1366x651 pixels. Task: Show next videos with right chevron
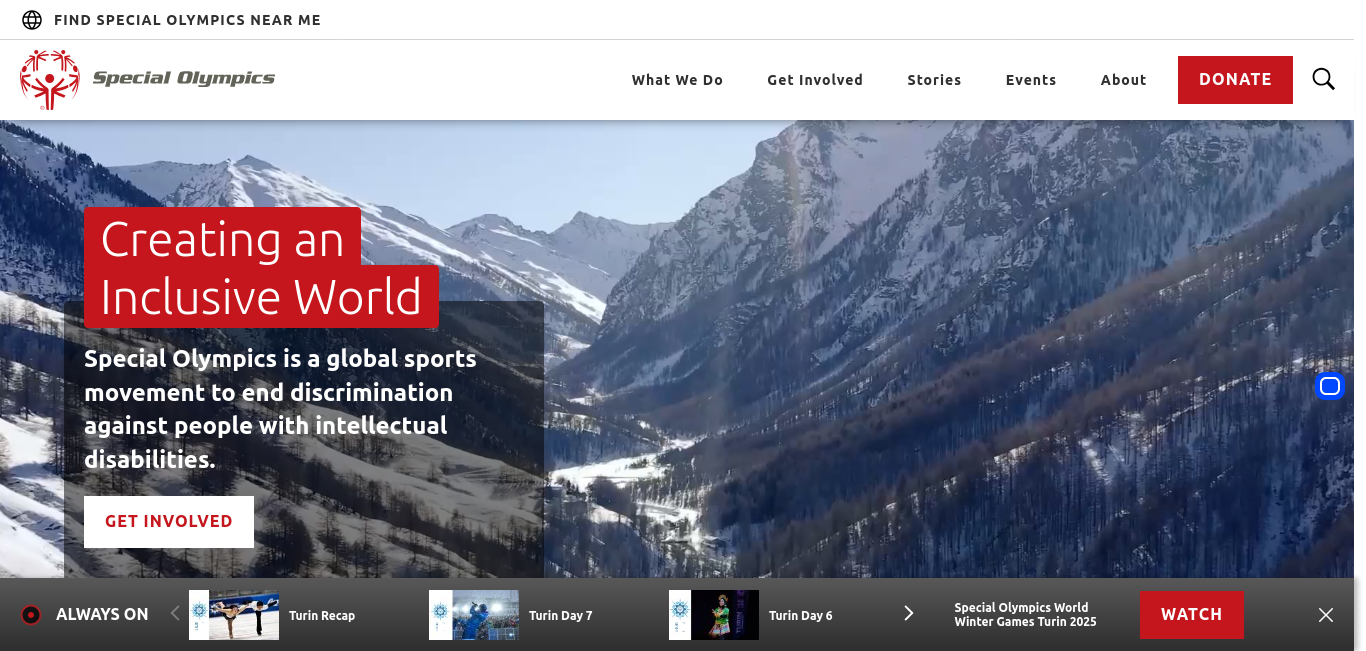click(x=908, y=613)
